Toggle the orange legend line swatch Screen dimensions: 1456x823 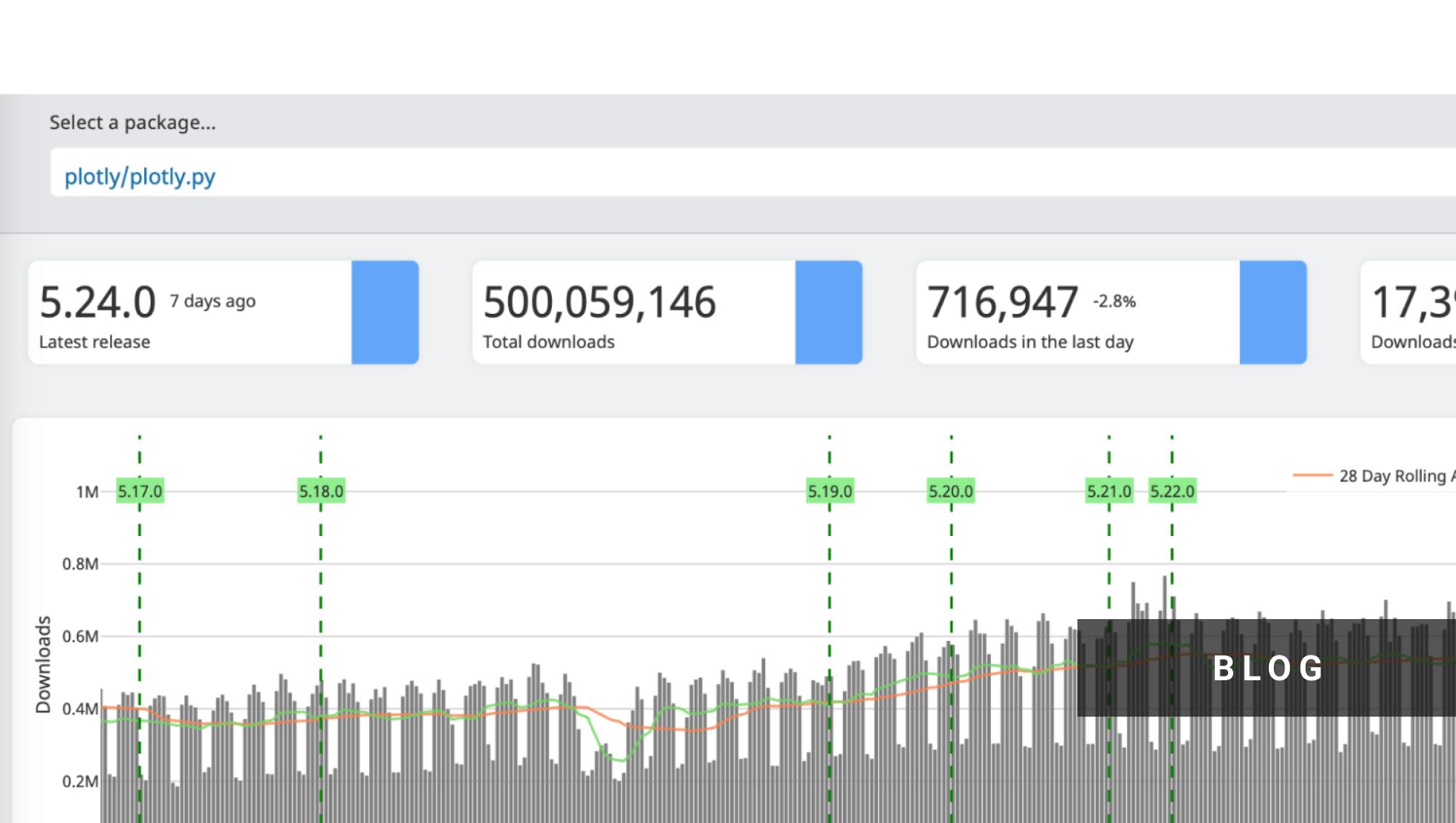pos(1313,475)
